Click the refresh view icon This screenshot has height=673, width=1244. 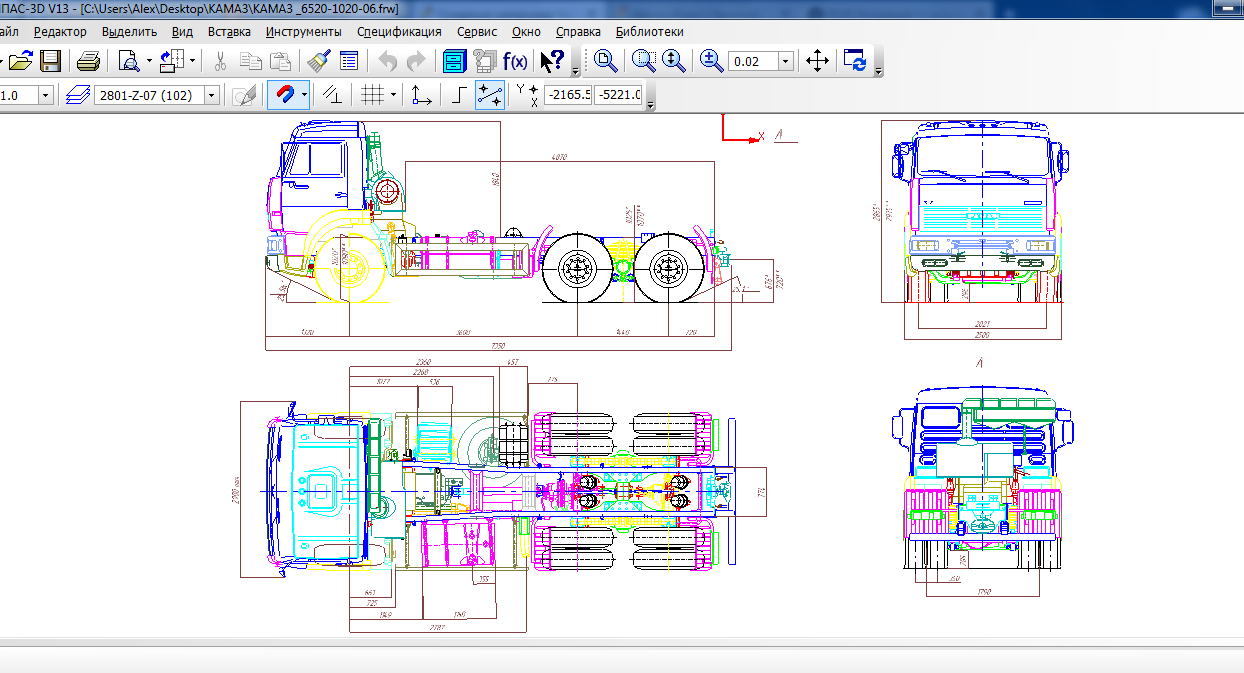coord(855,61)
